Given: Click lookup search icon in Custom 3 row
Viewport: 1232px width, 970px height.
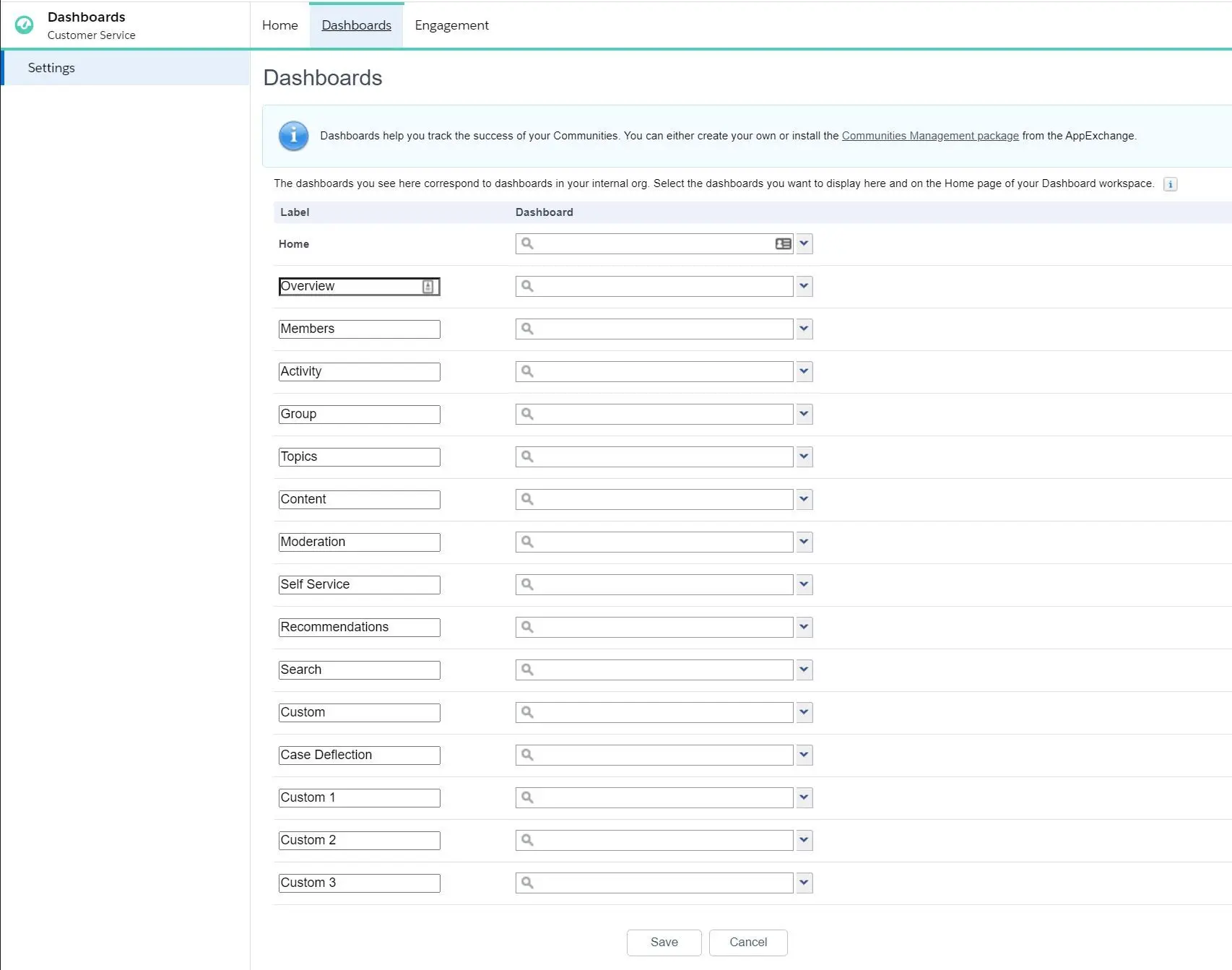Looking at the screenshot, I should [527, 883].
